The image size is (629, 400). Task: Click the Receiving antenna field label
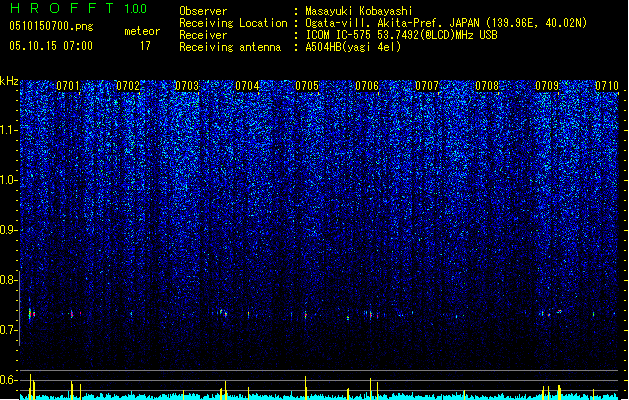tap(230, 47)
